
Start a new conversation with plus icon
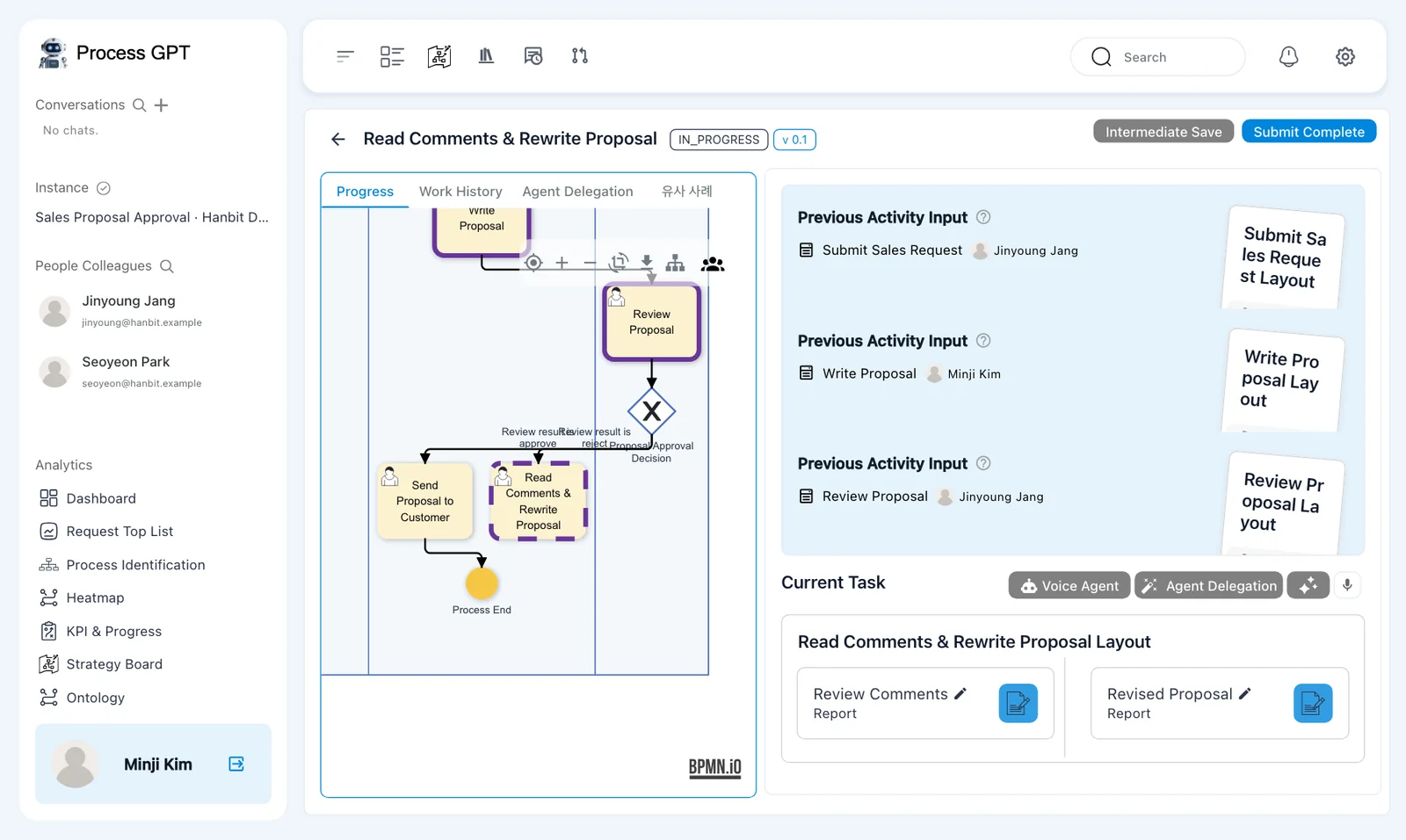tap(161, 105)
